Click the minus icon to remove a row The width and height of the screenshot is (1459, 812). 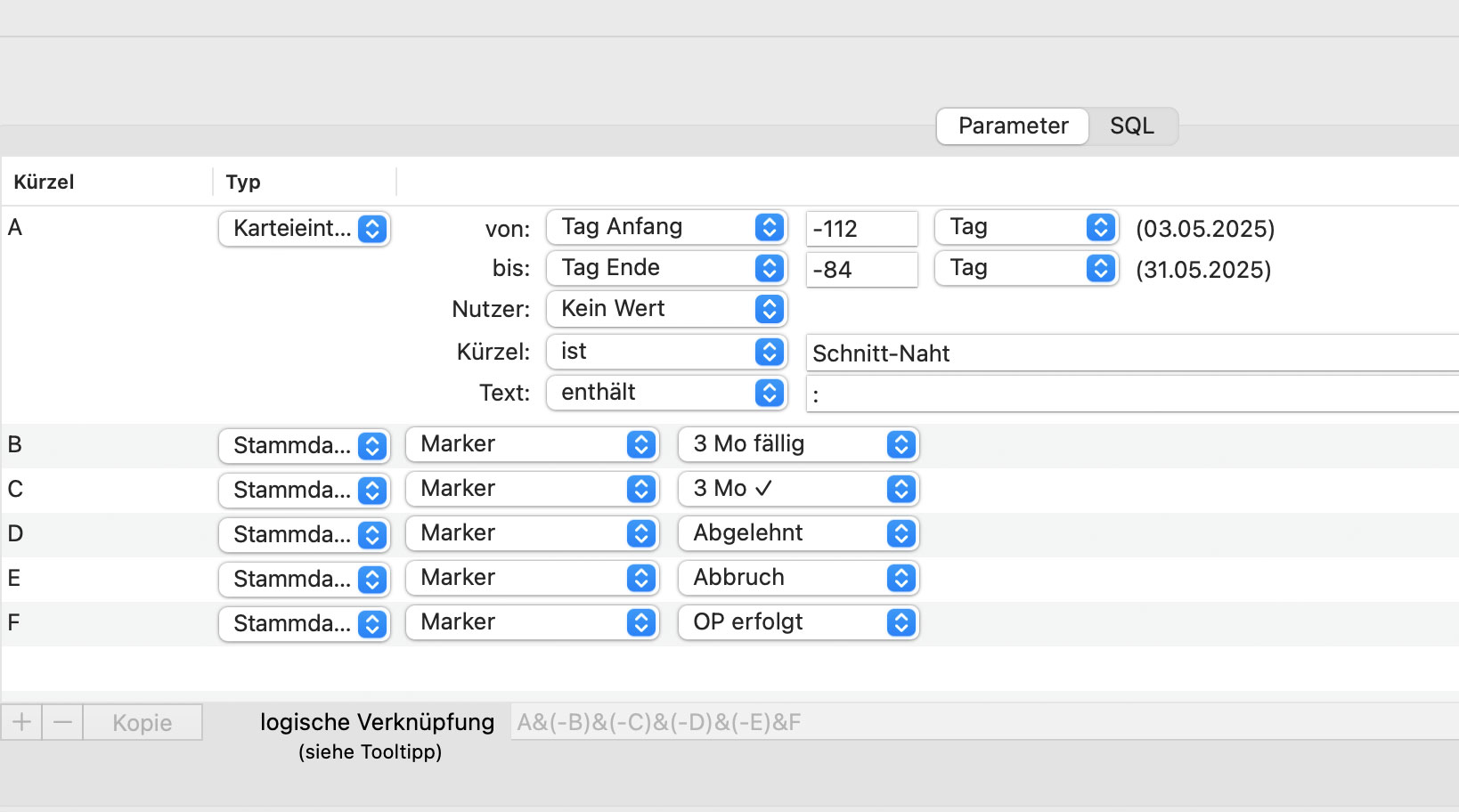coord(62,722)
